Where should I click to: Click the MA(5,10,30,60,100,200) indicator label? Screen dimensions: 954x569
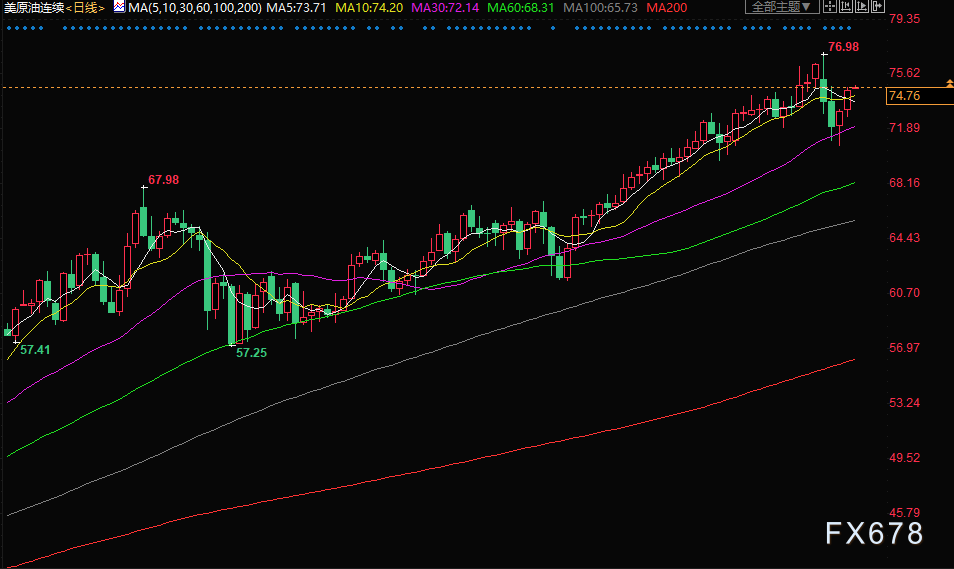(x=195, y=8)
